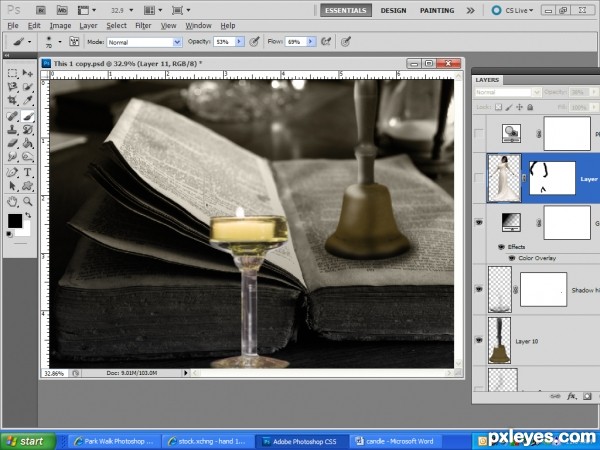600x450 pixels.
Task: Open the Tool Preset picker arrow
Action: click(29, 41)
